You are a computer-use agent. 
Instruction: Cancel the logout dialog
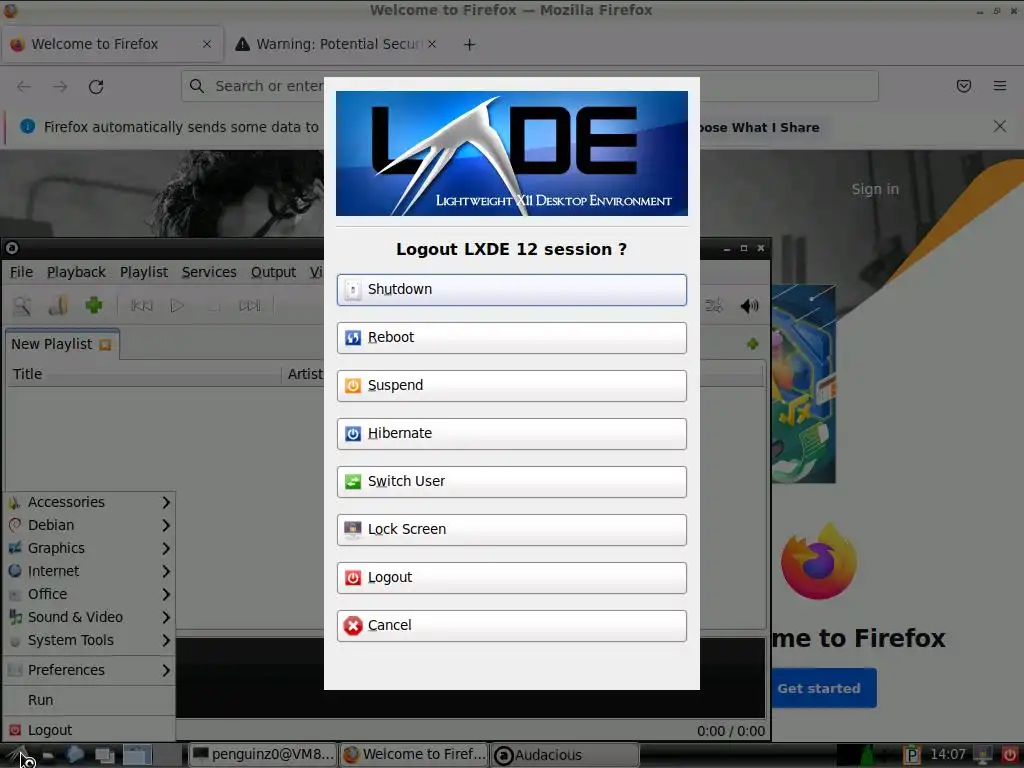pyautogui.click(x=511, y=626)
